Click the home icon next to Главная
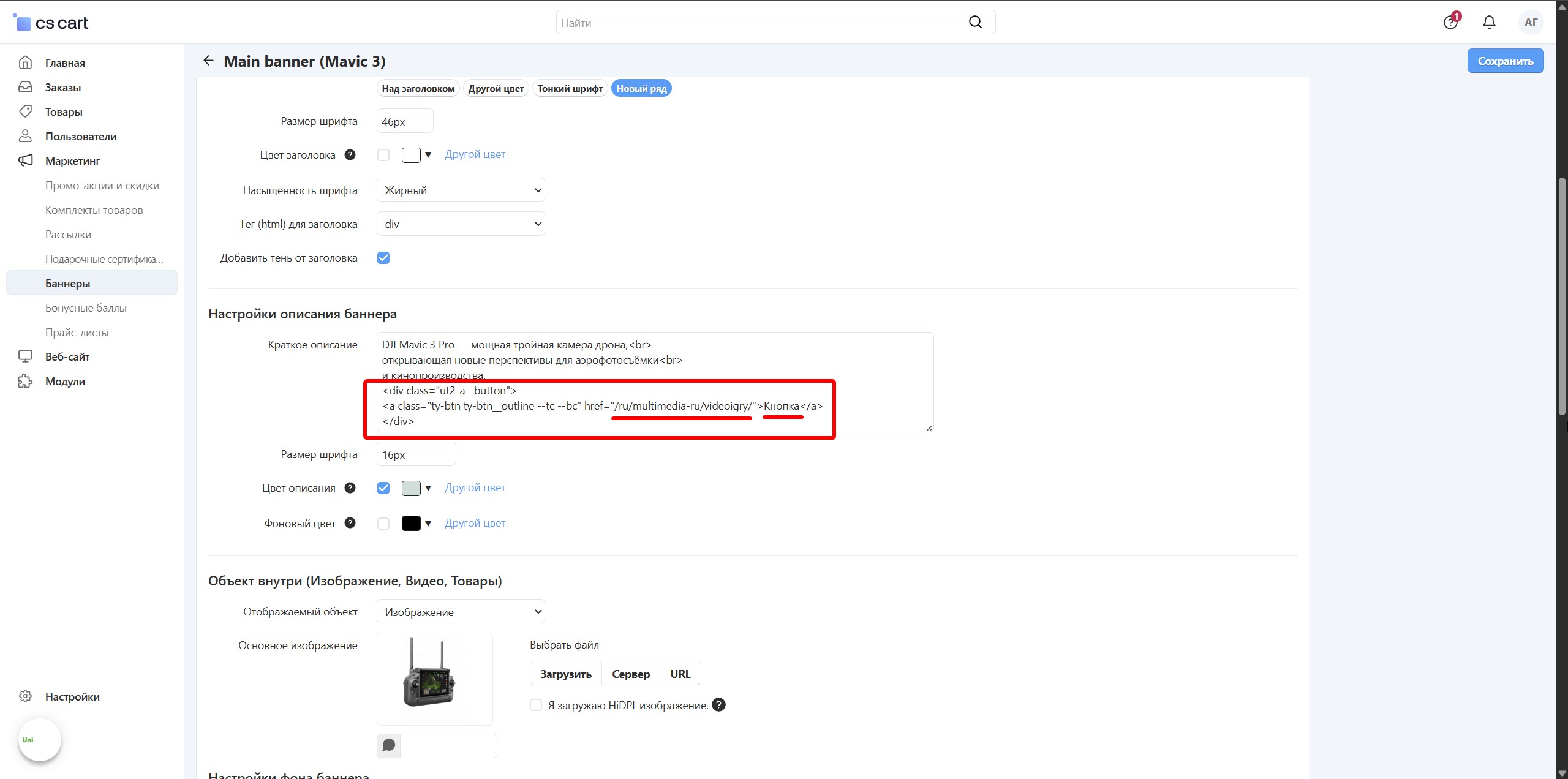Screen dimensions: 1568x779 [x=25, y=62]
